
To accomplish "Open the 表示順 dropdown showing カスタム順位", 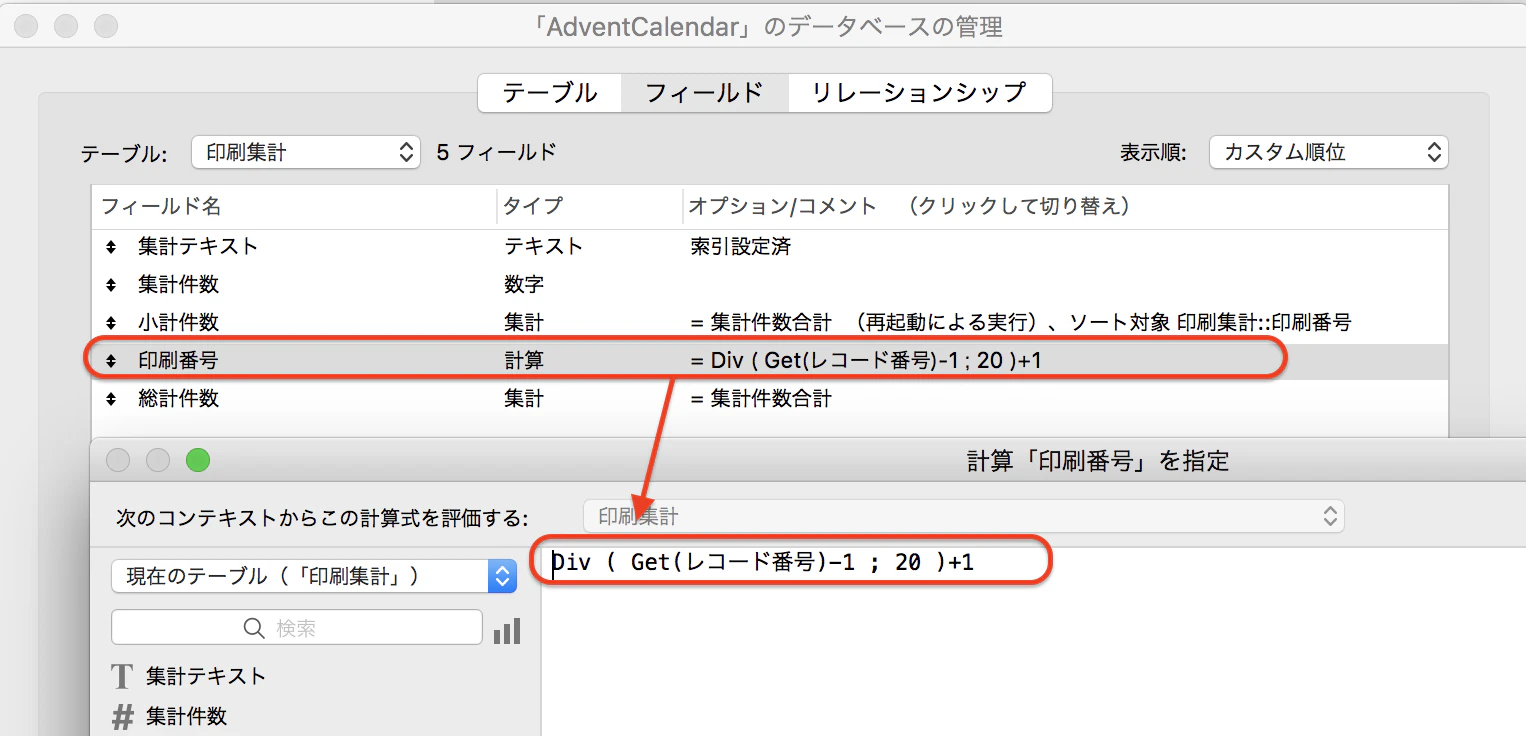I will 1328,152.
